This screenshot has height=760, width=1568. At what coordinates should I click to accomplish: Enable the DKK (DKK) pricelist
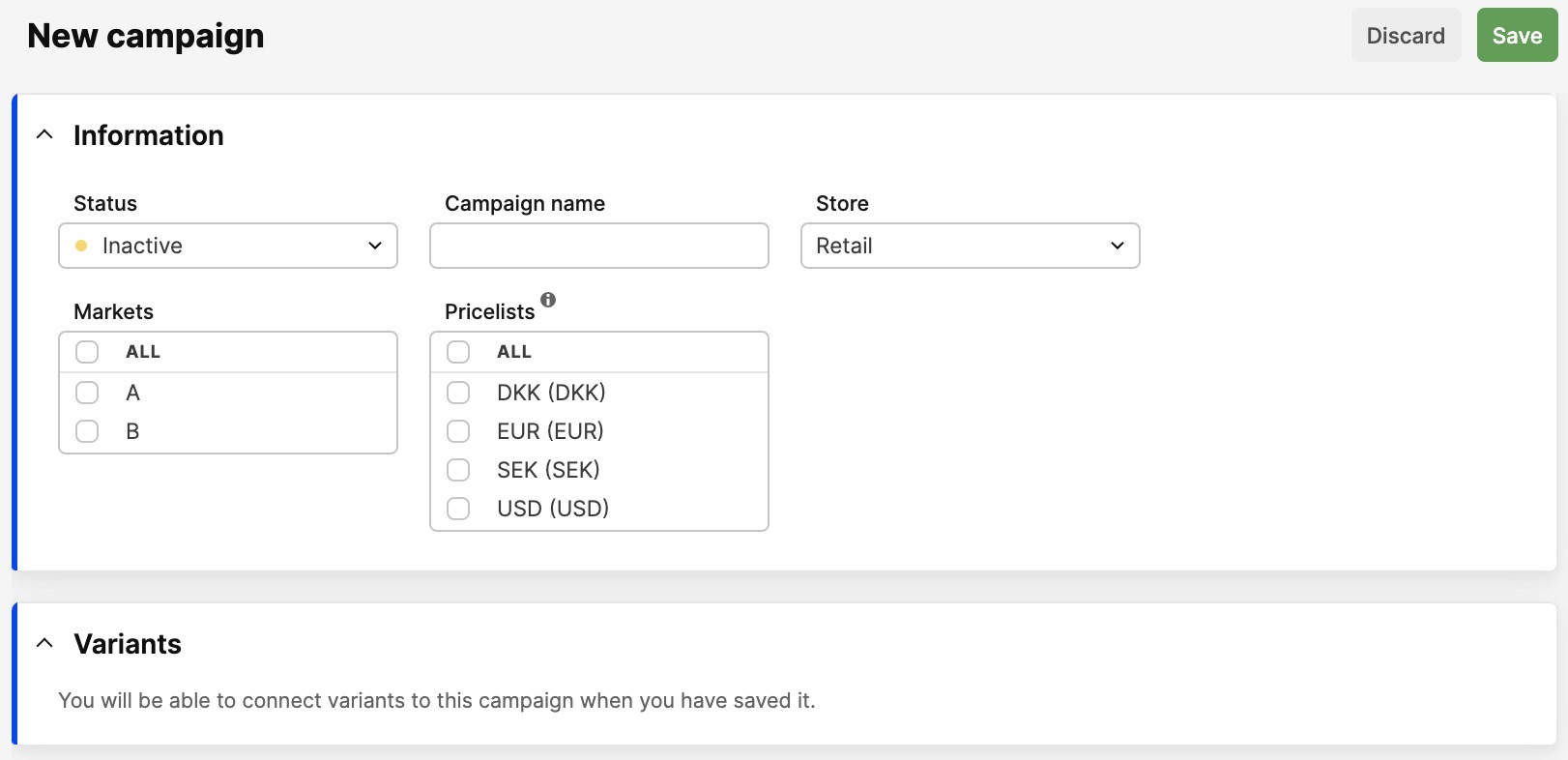click(x=458, y=393)
